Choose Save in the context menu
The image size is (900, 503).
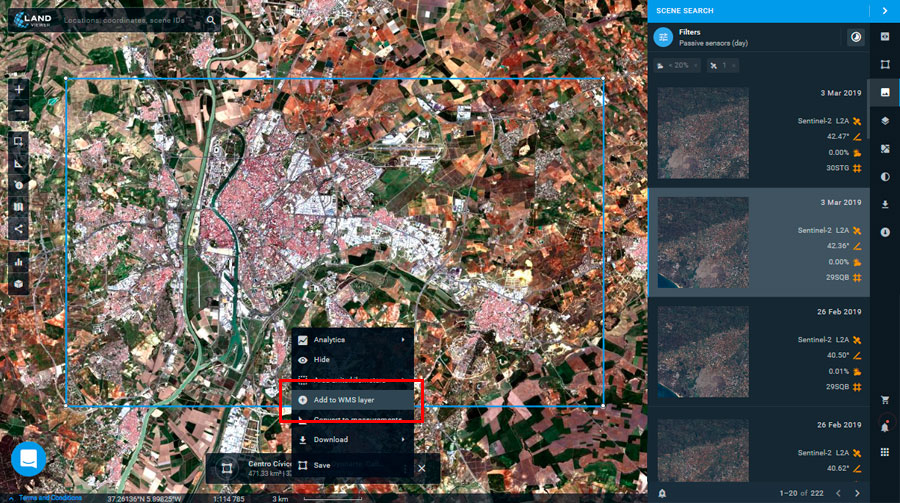pos(352,465)
